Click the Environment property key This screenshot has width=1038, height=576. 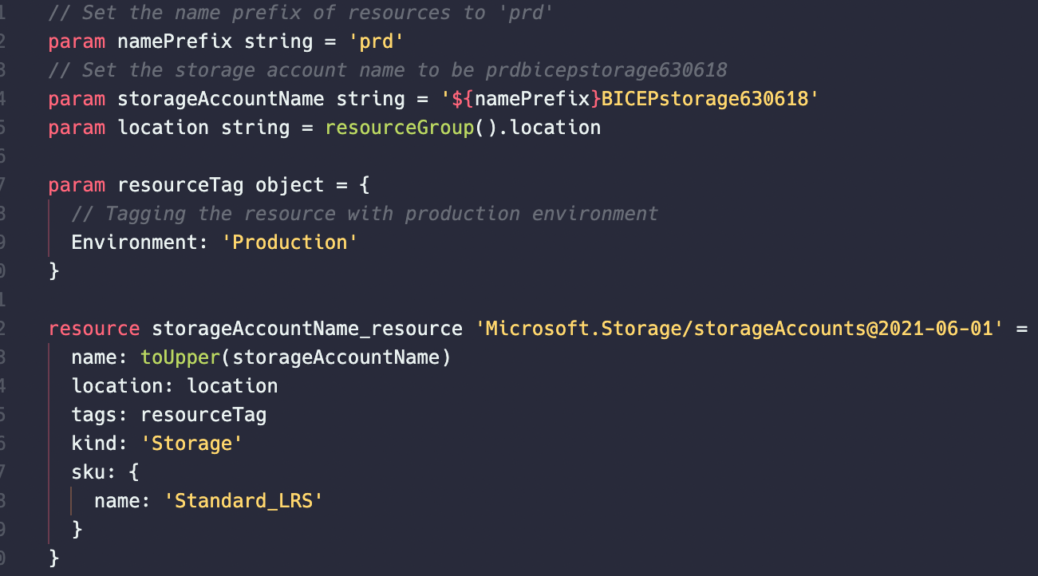(x=134, y=242)
